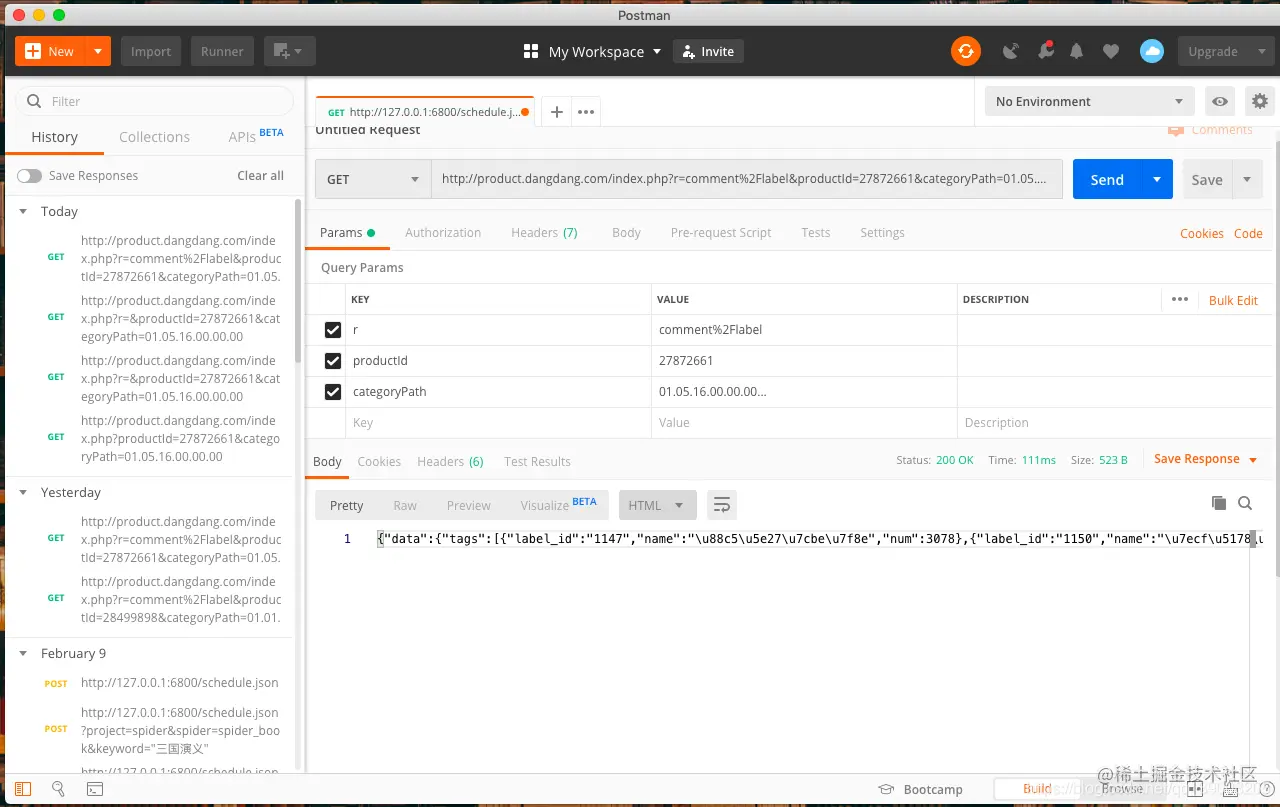Screen dimensions: 1280x807
Task: Open Bootcamp in the status bar
Action: tap(920, 789)
